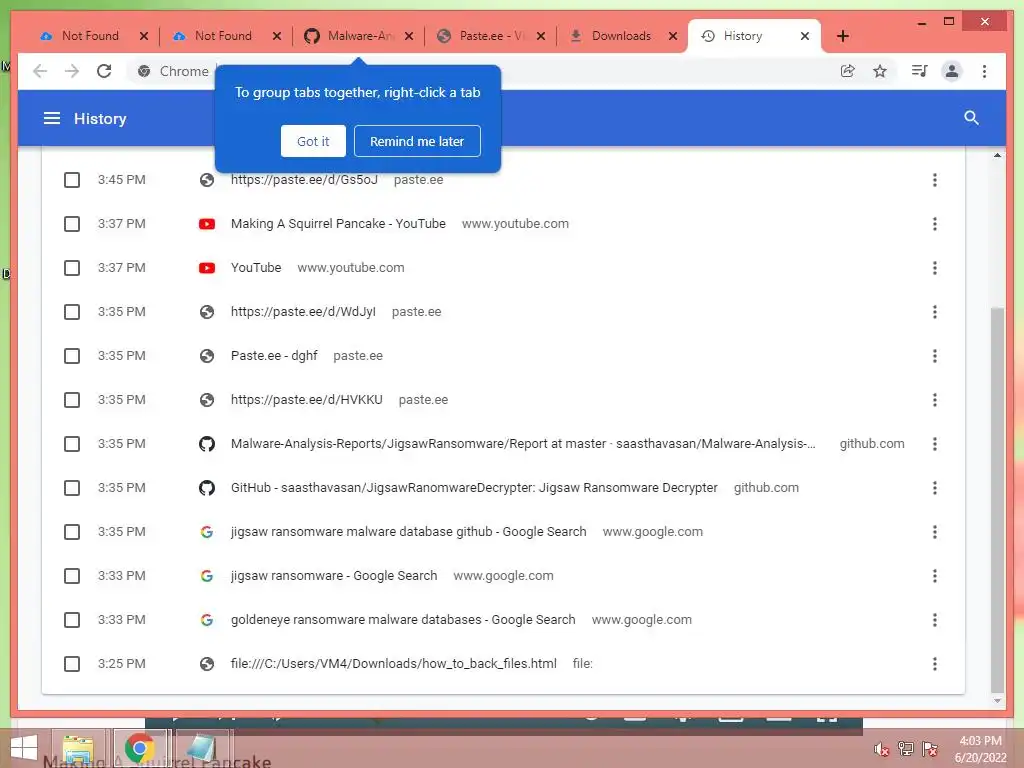Open the Malware-Analysis-Reports JigsawRansomware link
This screenshot has height=768, width=1024.
[523, 444]
